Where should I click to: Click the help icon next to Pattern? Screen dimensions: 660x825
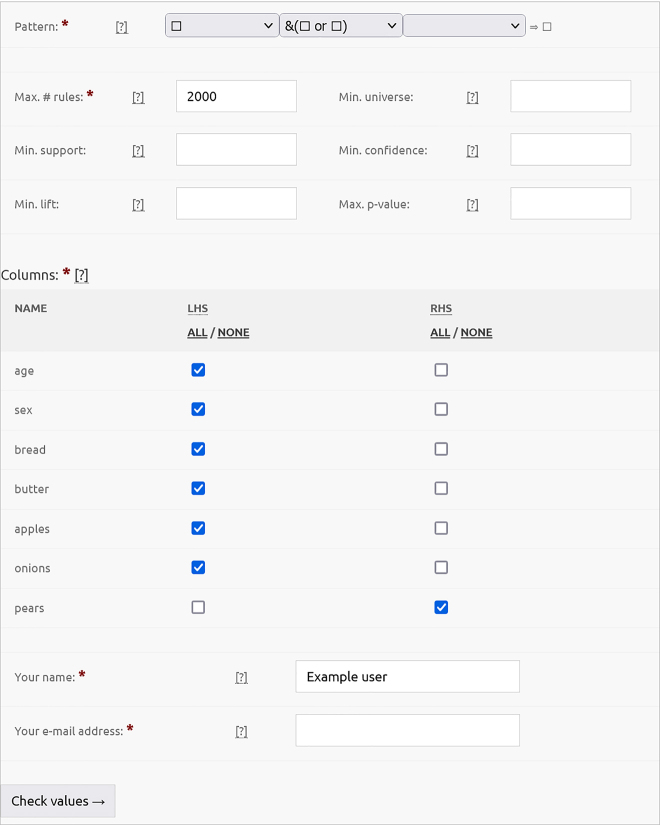tap(121, 27)
